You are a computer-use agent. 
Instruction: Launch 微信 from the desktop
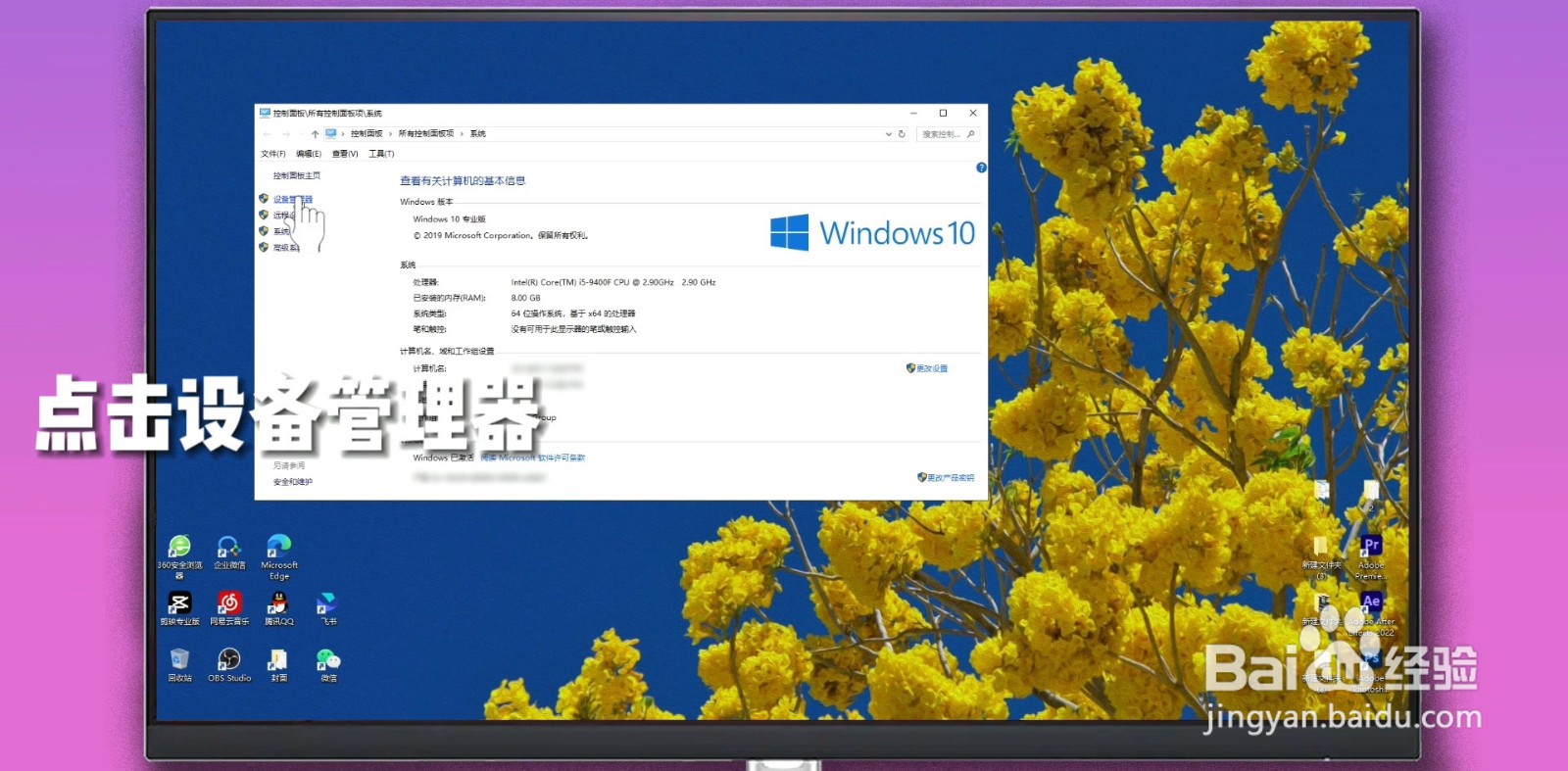[328, 664]
